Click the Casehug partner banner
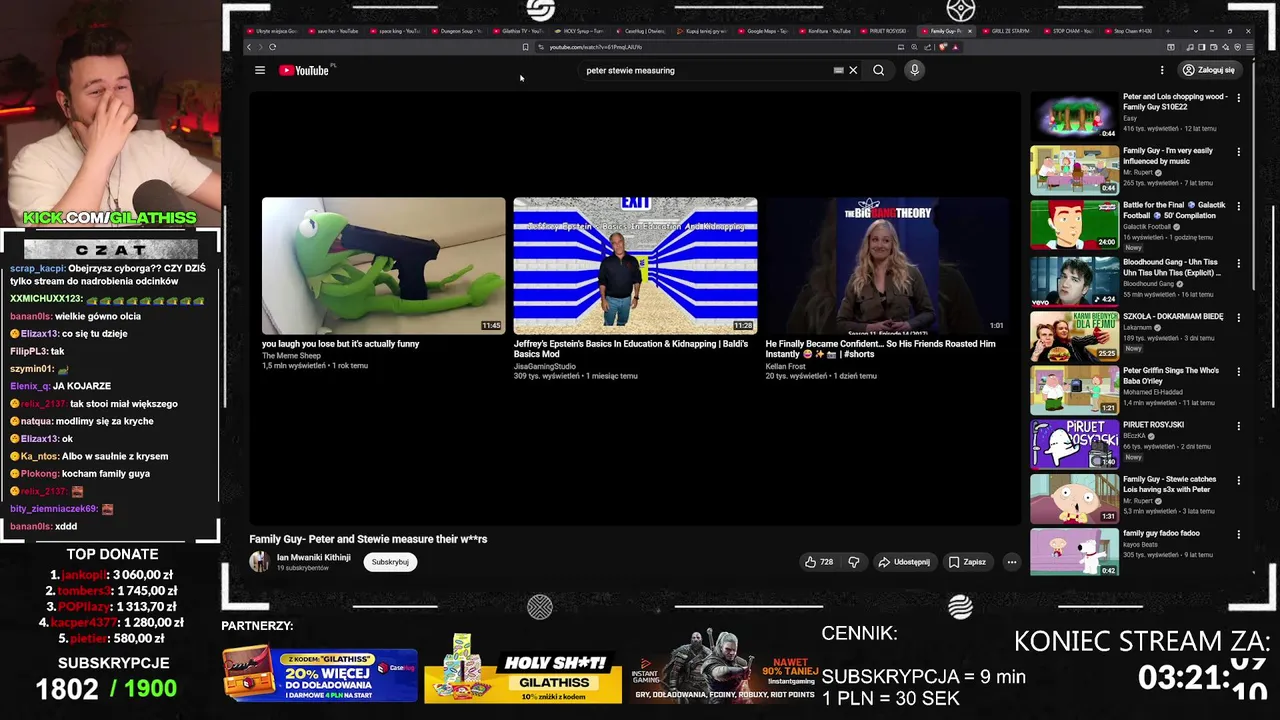Screen dimensions: 1280x720 coord(320,672)
